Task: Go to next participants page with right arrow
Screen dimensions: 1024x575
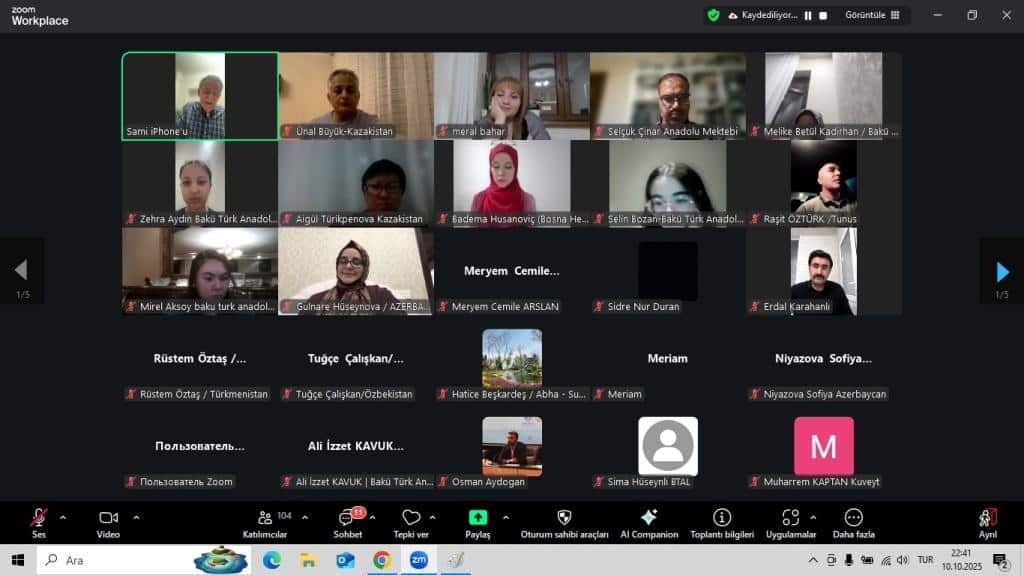Action: [x=1002, y=271]
